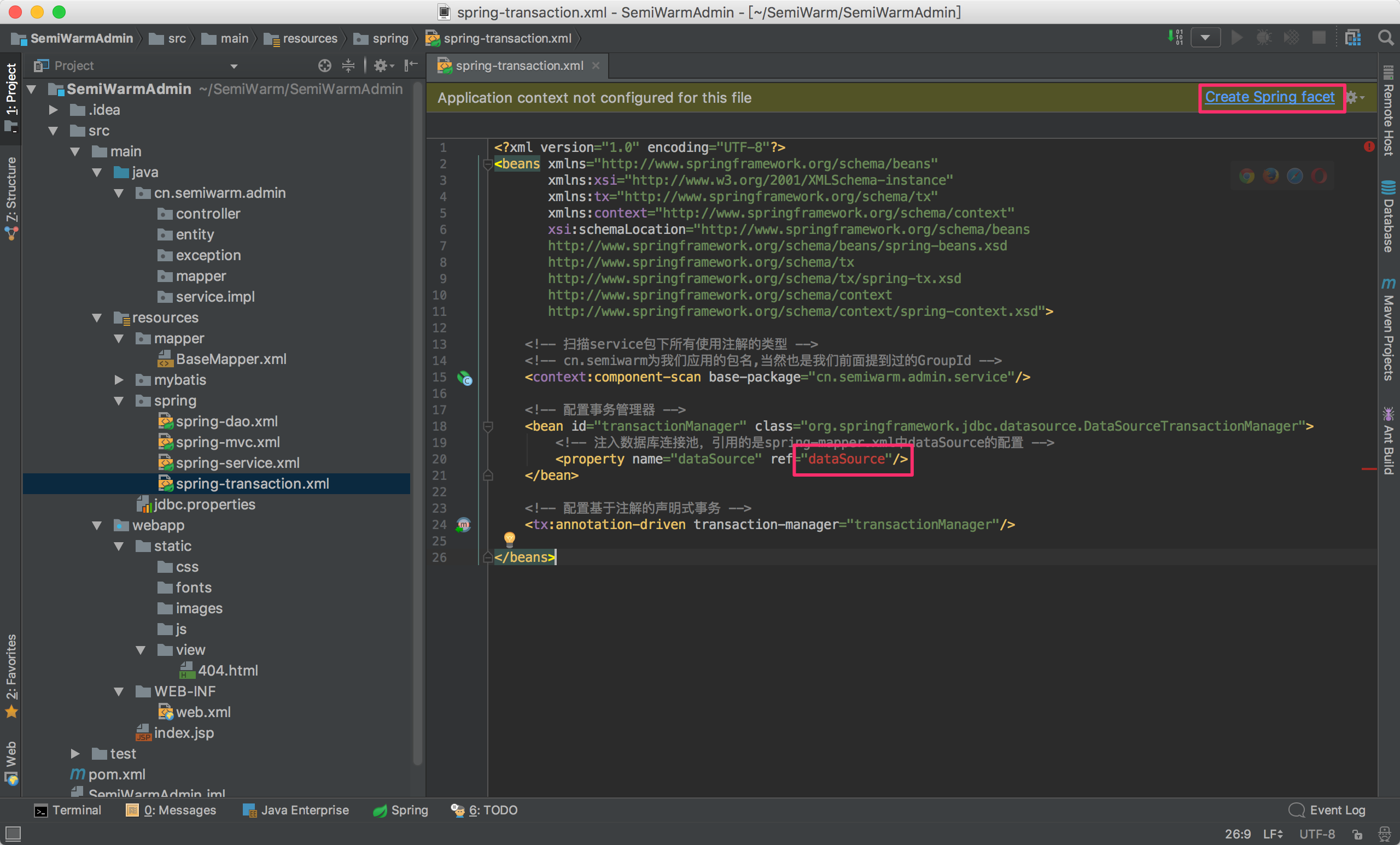Screen dimensions: 1400x845
Task: Expand the .idea folder
Action: click(x=54, y=110)
